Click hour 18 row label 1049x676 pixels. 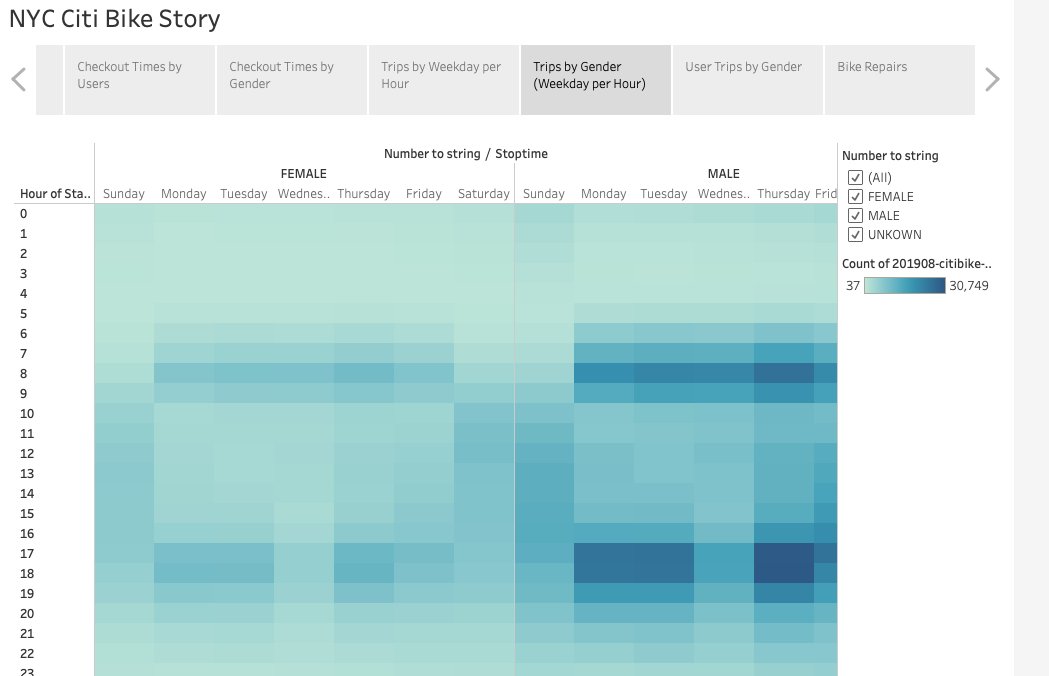click(x=27, y=574)
